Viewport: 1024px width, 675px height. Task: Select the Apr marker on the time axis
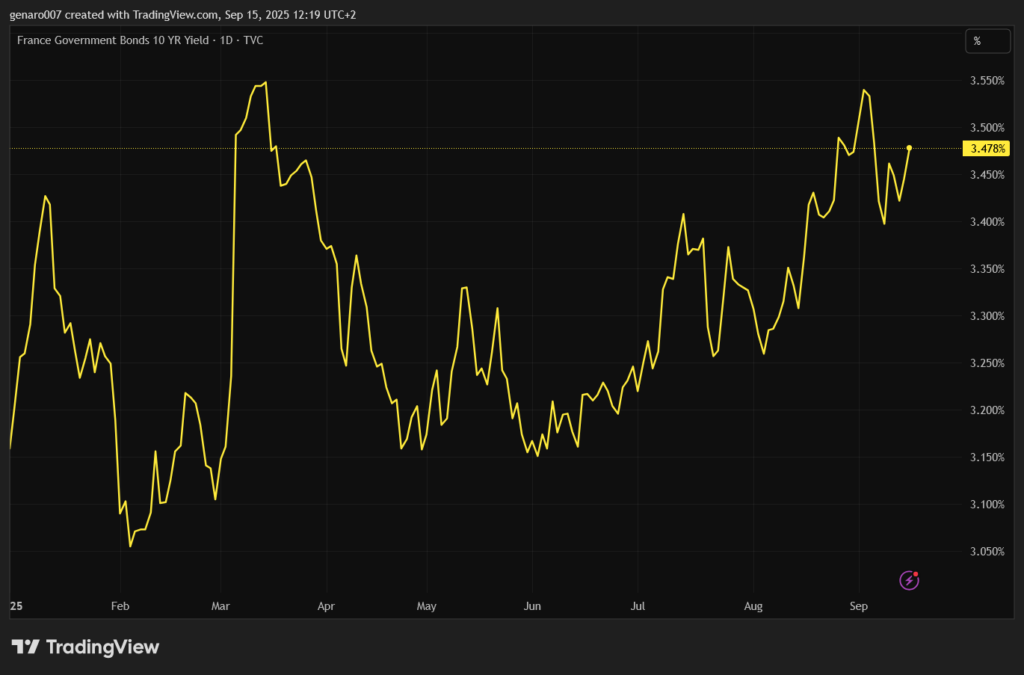[325, 606]
